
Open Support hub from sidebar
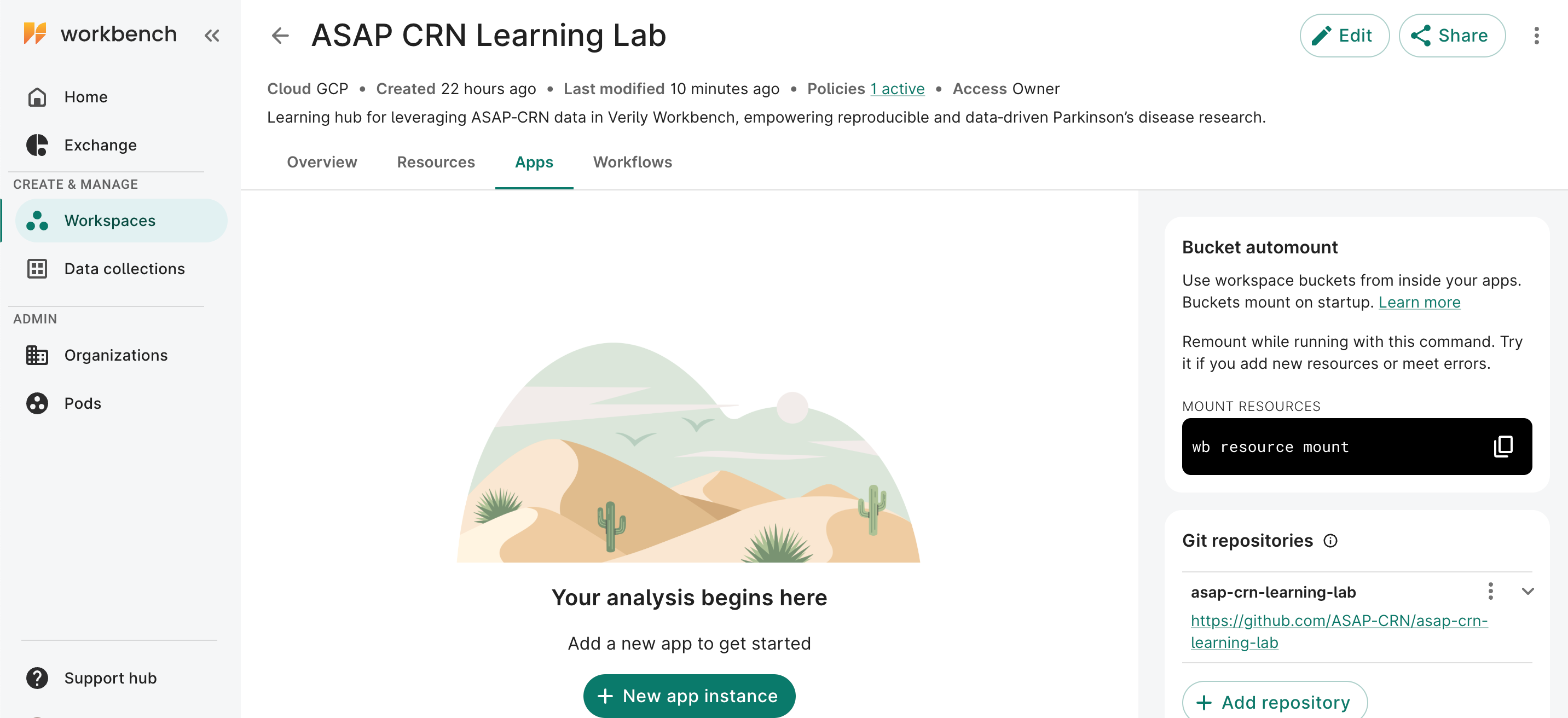coord(109,678)
